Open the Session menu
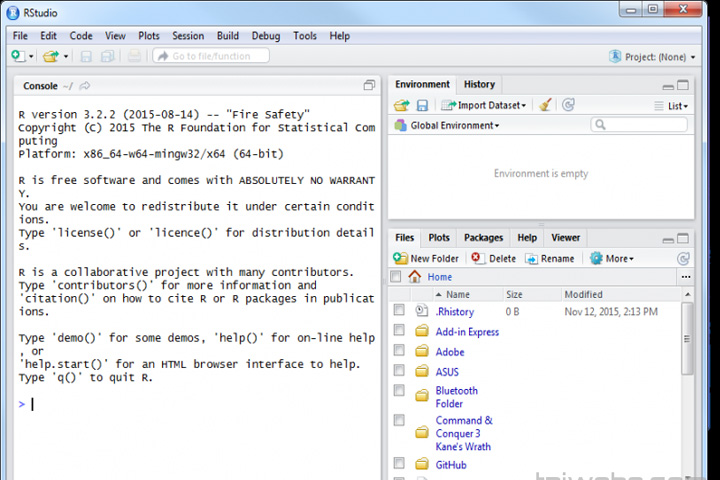The width and height of the screenshot is (720, 480). tap(188, 36)
